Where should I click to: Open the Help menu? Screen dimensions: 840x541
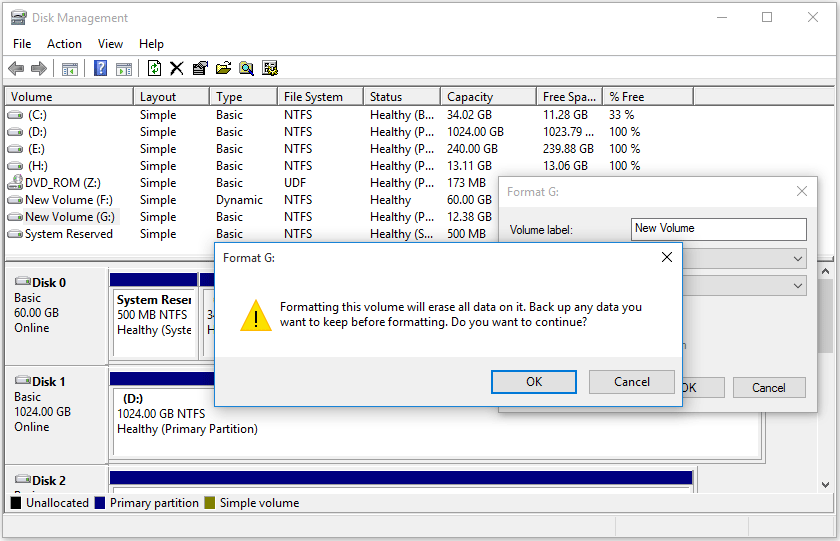pos(151,44)
